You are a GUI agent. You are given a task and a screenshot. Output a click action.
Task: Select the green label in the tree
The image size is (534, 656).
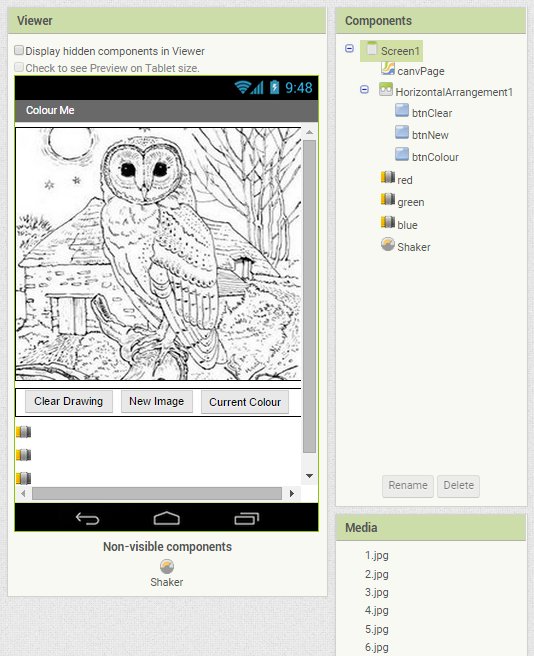point(411,202)
